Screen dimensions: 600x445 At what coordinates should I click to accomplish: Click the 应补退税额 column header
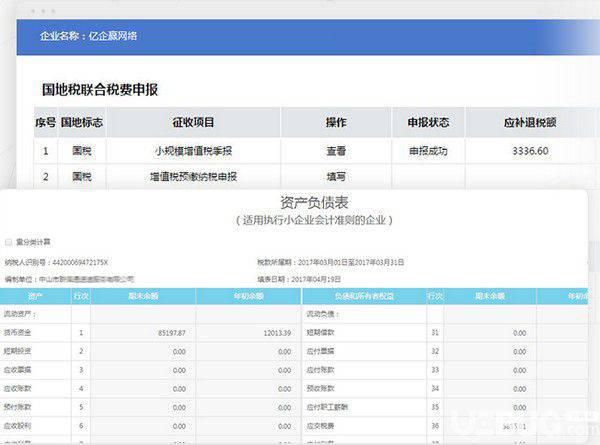pos(530,122)
